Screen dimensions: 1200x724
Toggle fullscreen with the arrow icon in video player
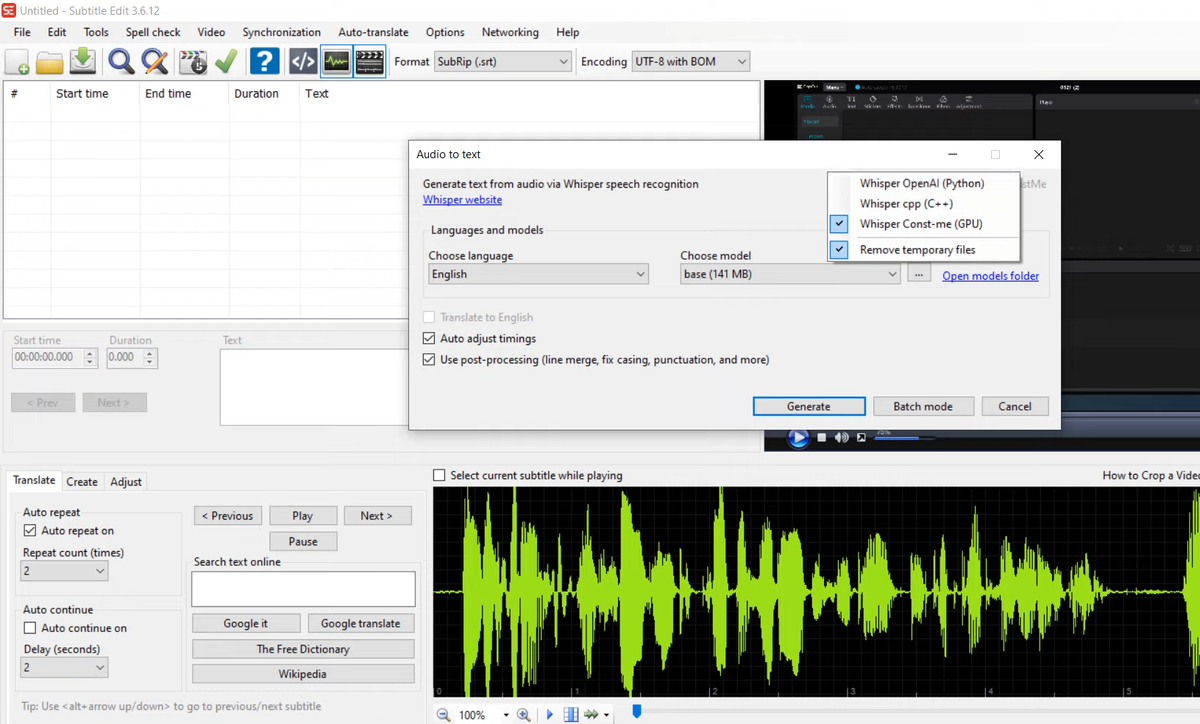861,437
